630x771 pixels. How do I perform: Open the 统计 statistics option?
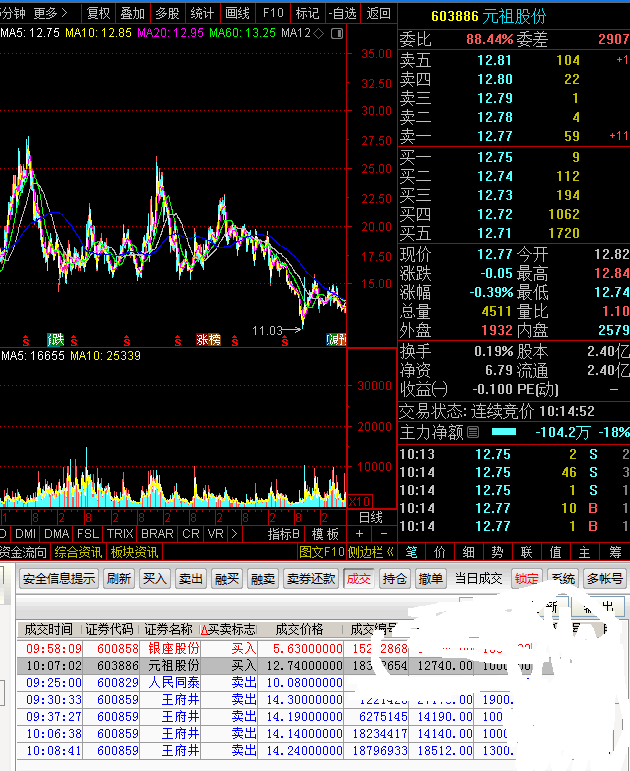pos(202,13)
